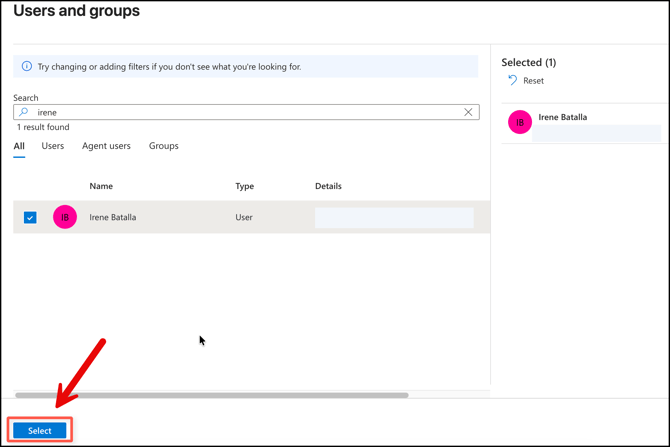Open the Agent users tab

click(106, 146)
